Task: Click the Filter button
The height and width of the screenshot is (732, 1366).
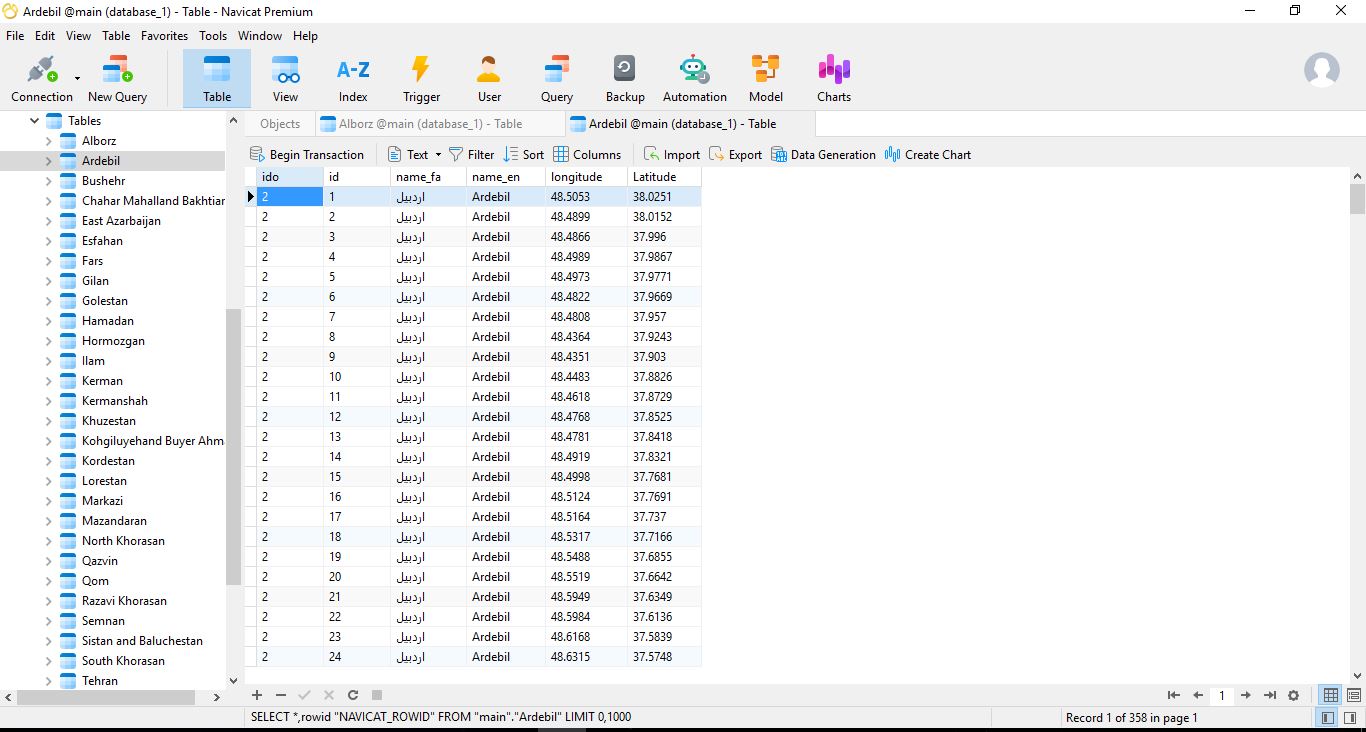Action: coord(471,154)
